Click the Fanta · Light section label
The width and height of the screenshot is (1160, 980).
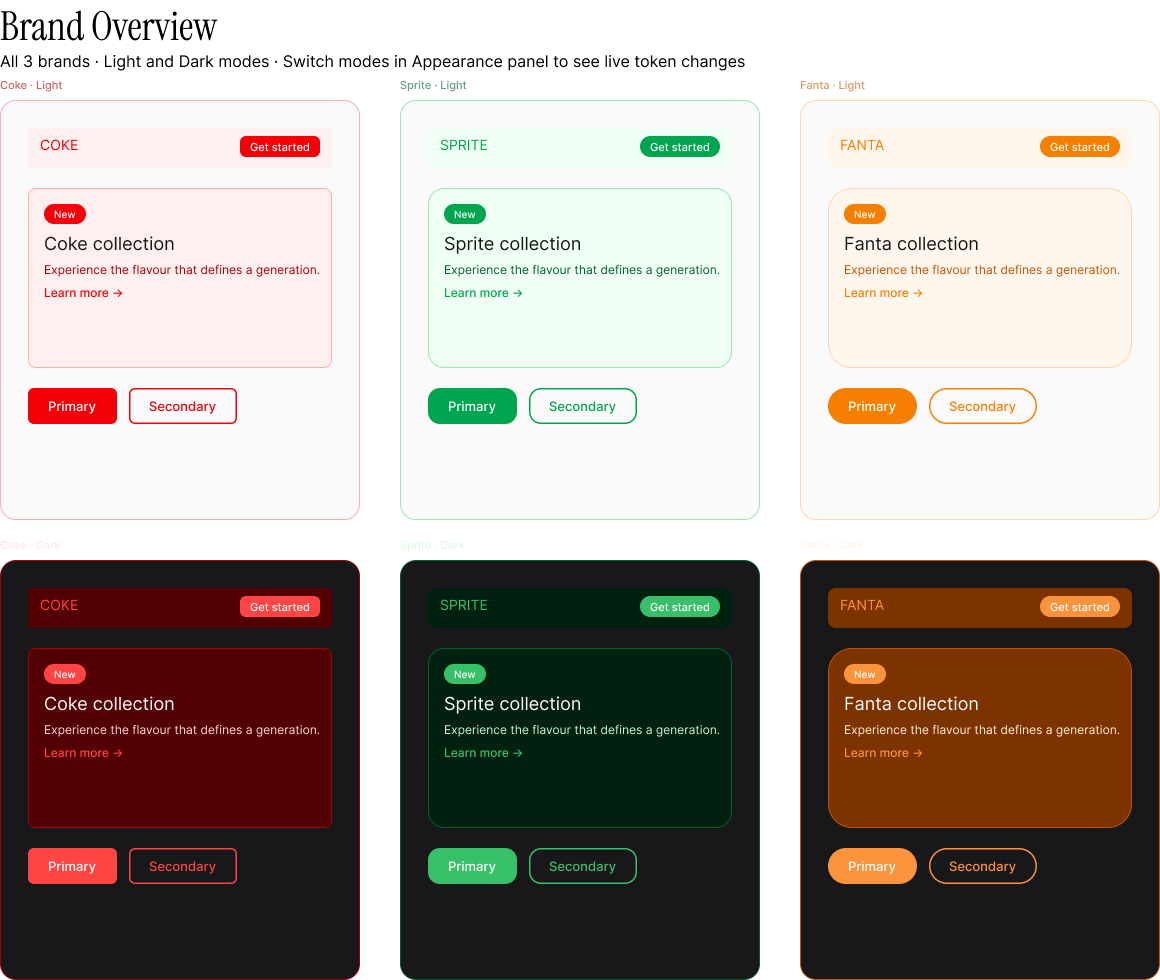point(832,85)
